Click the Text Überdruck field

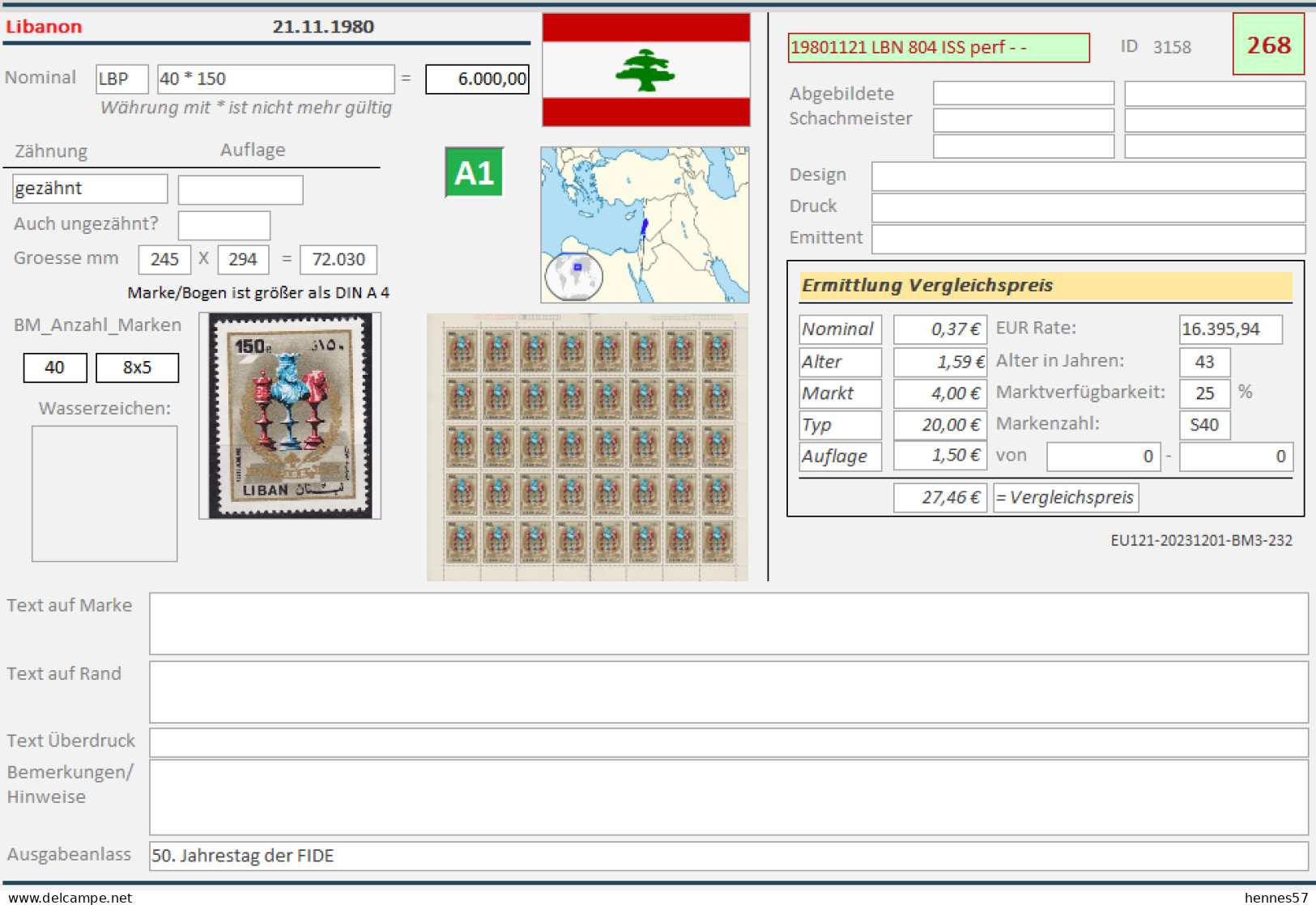click(x=729, y=742)
